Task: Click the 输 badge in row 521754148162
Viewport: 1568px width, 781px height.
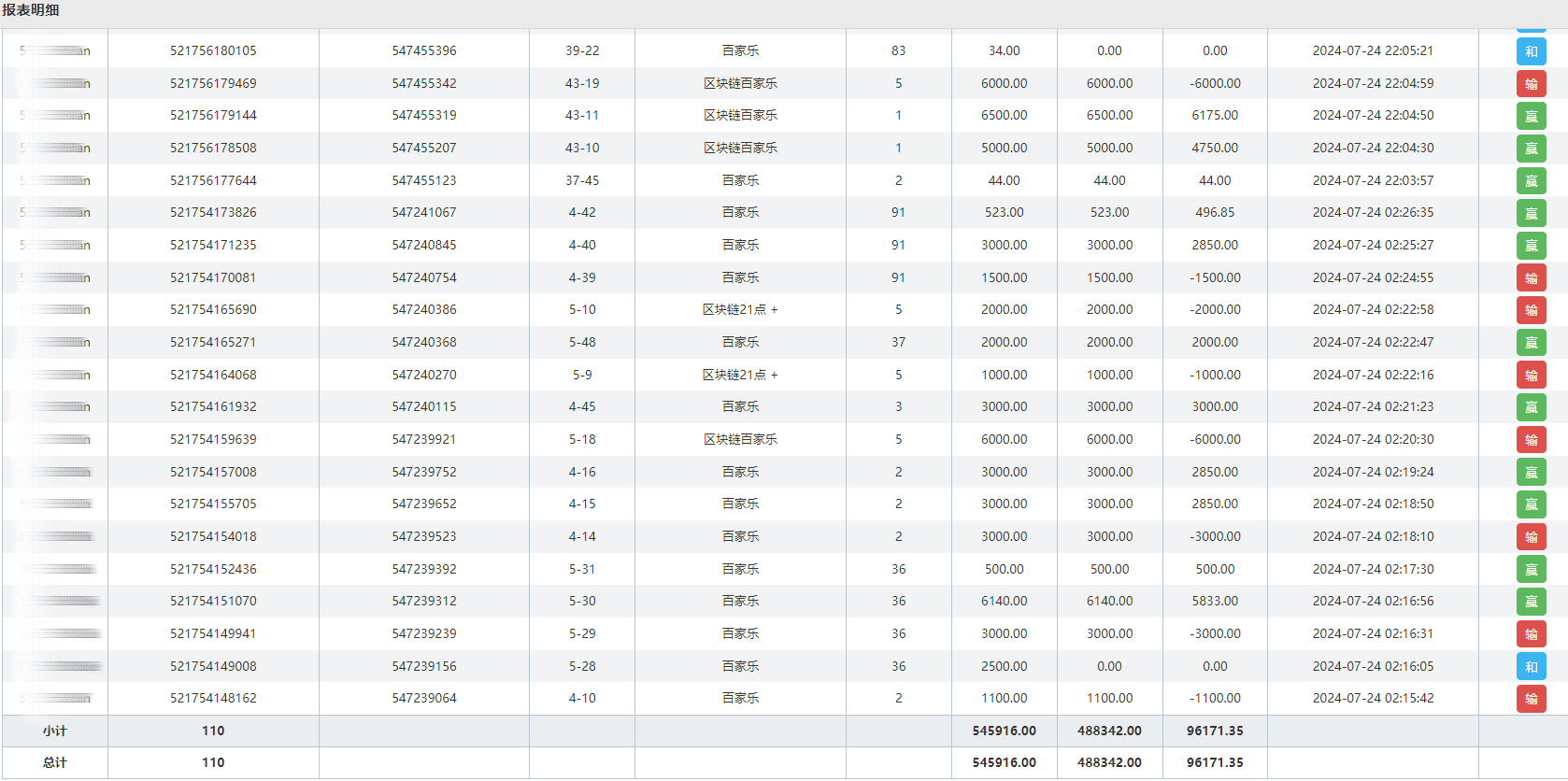Action: (x=1531, y=699)
